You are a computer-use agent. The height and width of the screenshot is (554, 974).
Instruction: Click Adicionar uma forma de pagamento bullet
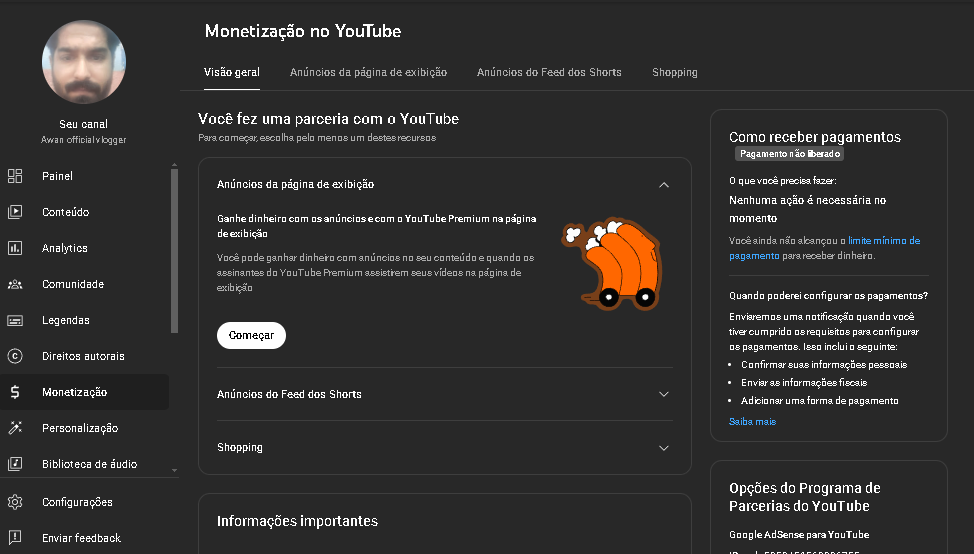coord(819,401)
